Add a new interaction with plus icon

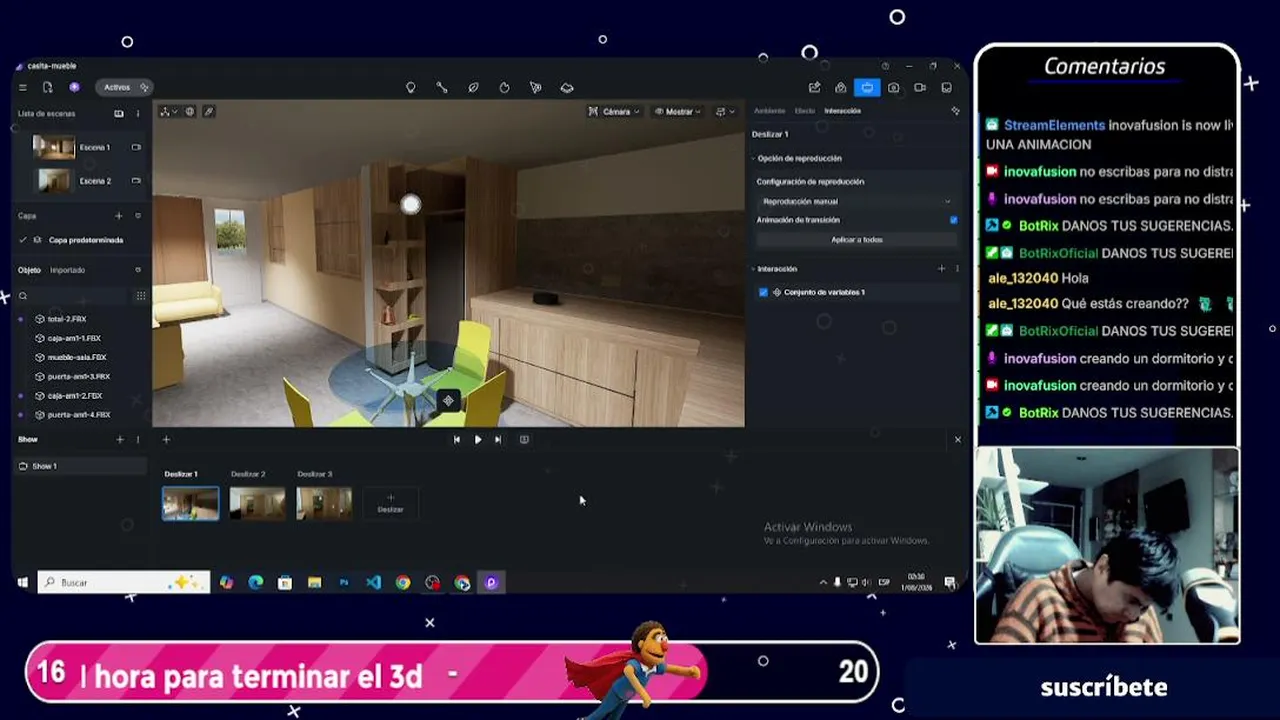point(941,269)
